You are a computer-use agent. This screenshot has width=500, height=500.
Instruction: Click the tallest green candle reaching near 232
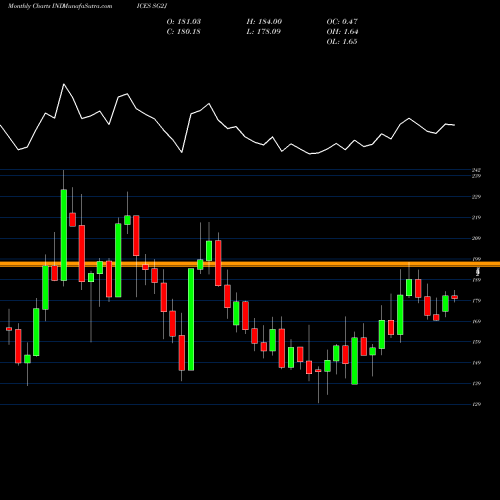[x=64, y=235]
